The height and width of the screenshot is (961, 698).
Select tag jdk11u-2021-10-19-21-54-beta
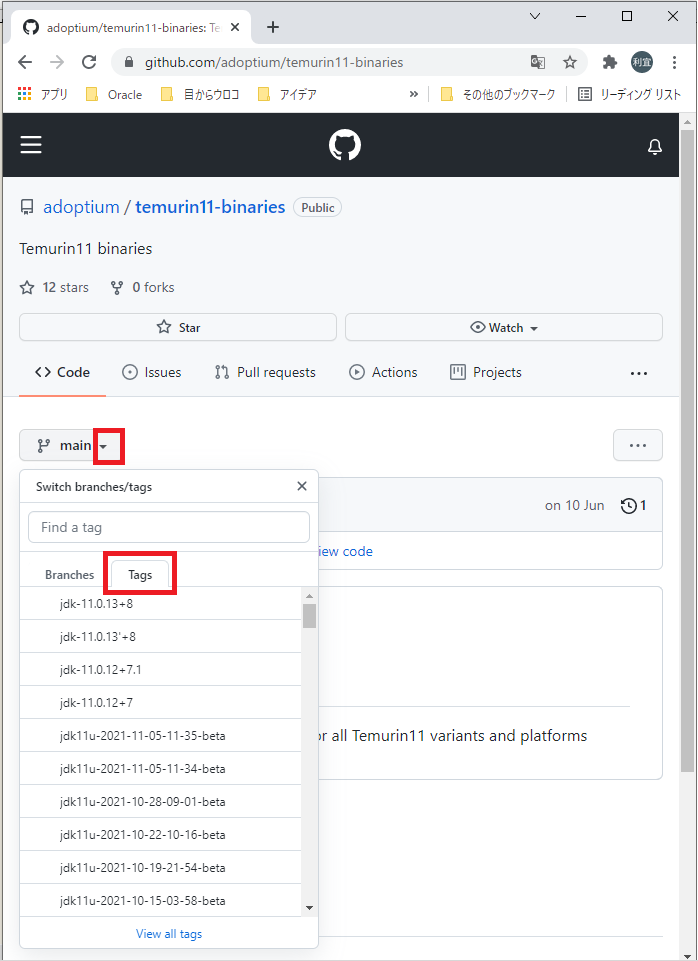(161, 868)
